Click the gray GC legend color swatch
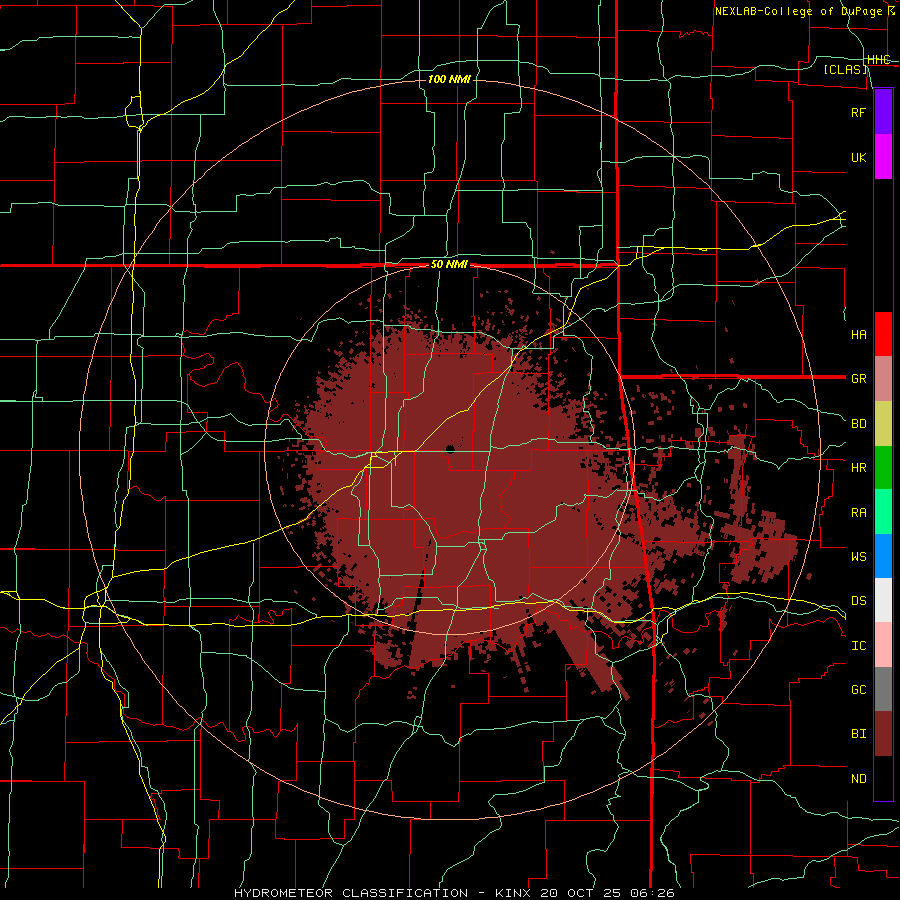The image size is (900, 900). [883, 689]
